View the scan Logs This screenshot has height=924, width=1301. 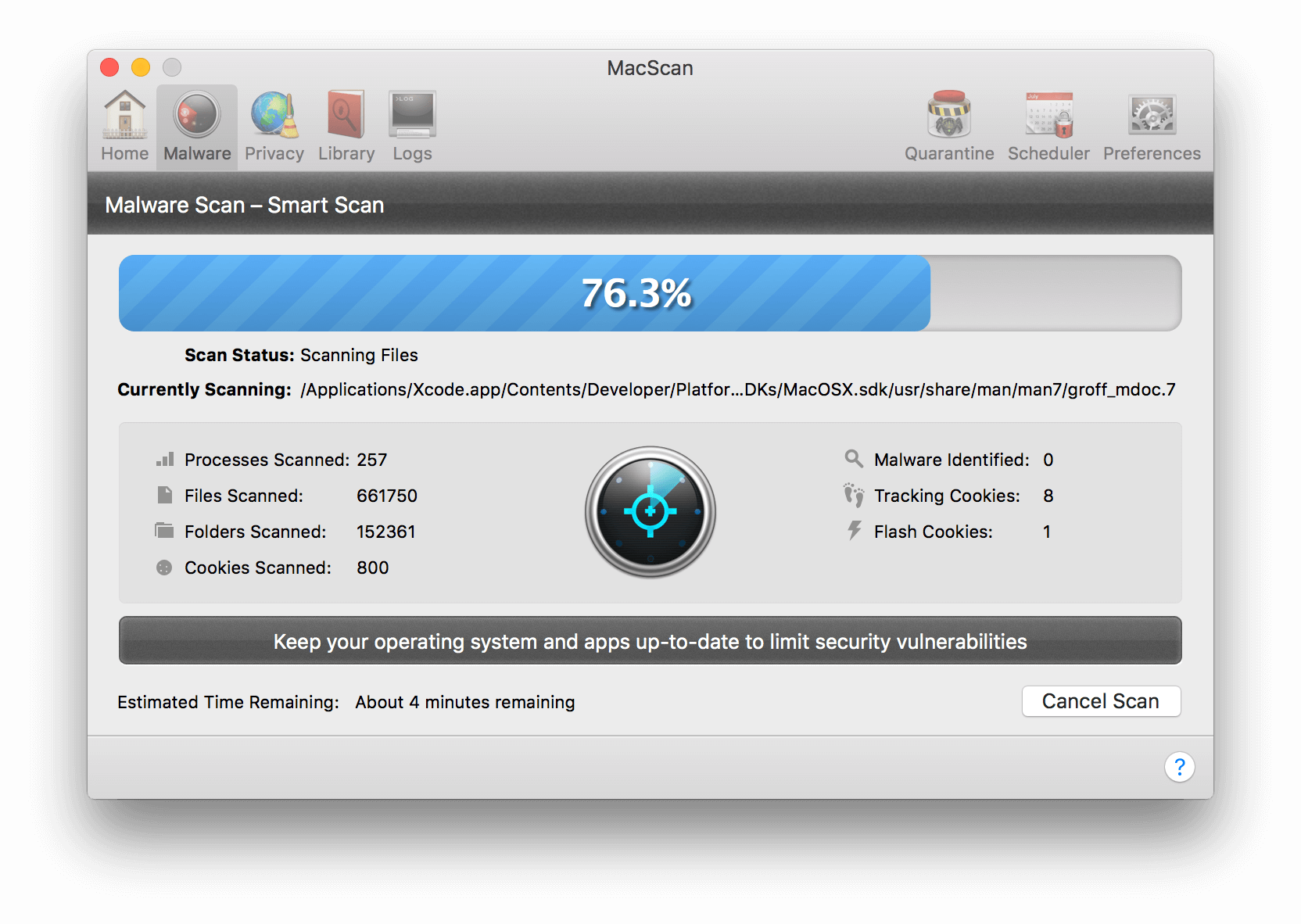point(411,125)
